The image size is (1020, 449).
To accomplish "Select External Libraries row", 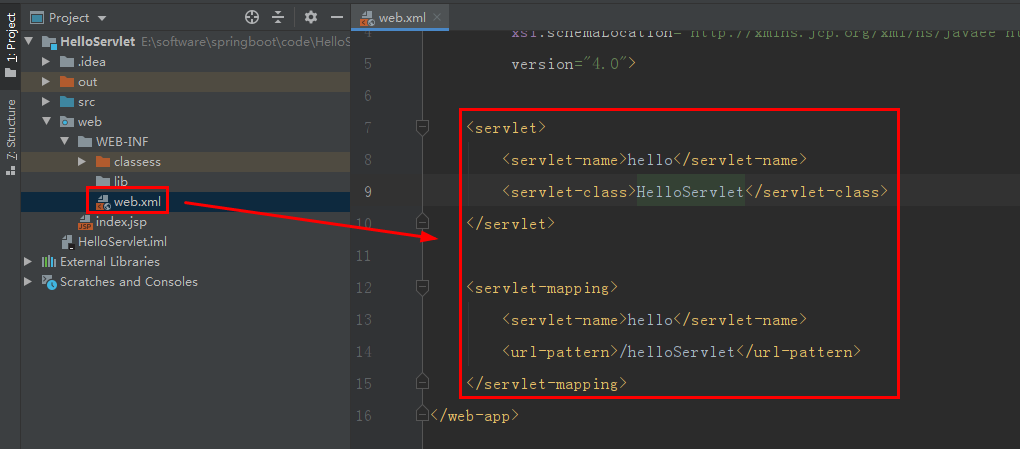I will coord(185,262).
